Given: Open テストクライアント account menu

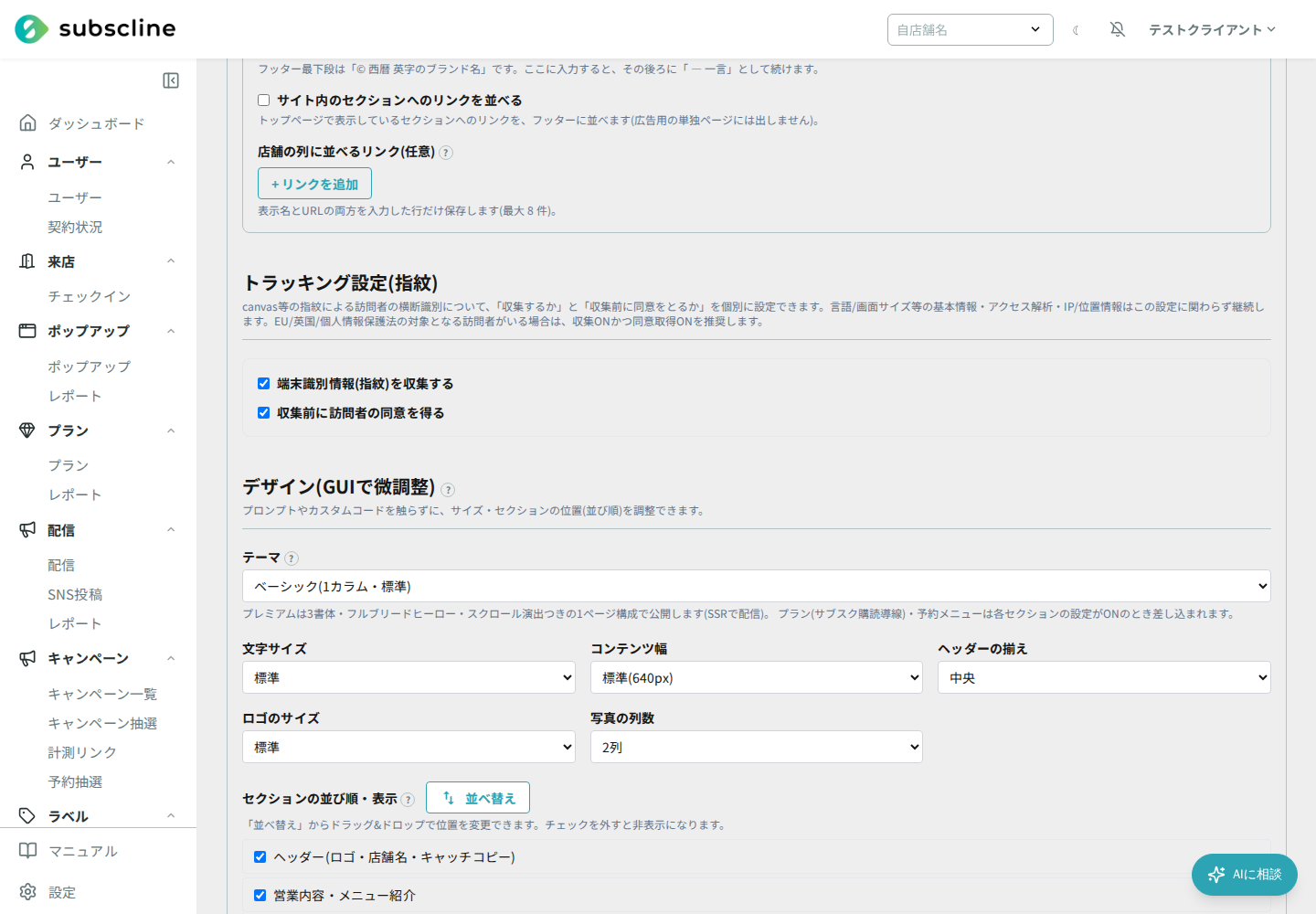Looking at the screenshot, I should pos(1212,30).
